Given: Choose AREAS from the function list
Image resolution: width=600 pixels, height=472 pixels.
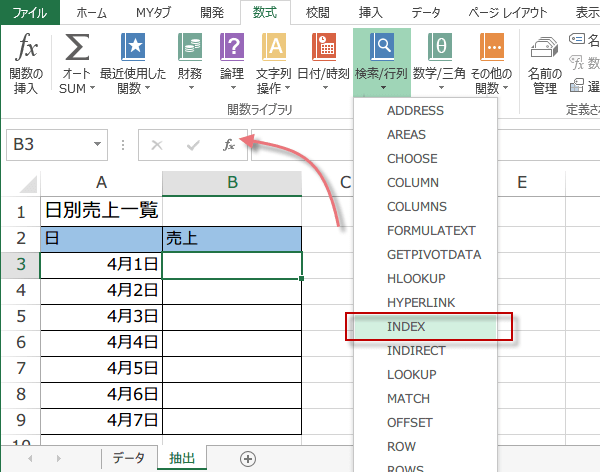Looking at the screenshot, I should [426, 135].
